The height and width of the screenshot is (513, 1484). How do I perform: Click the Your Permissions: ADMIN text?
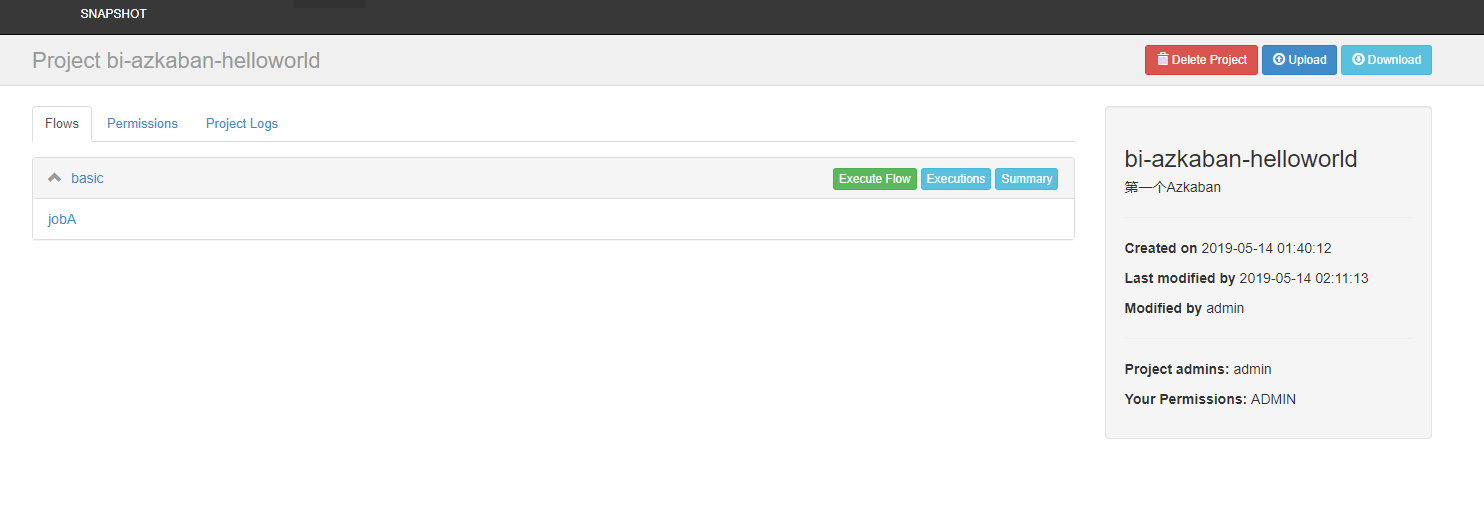click(x=1210, y=399)
